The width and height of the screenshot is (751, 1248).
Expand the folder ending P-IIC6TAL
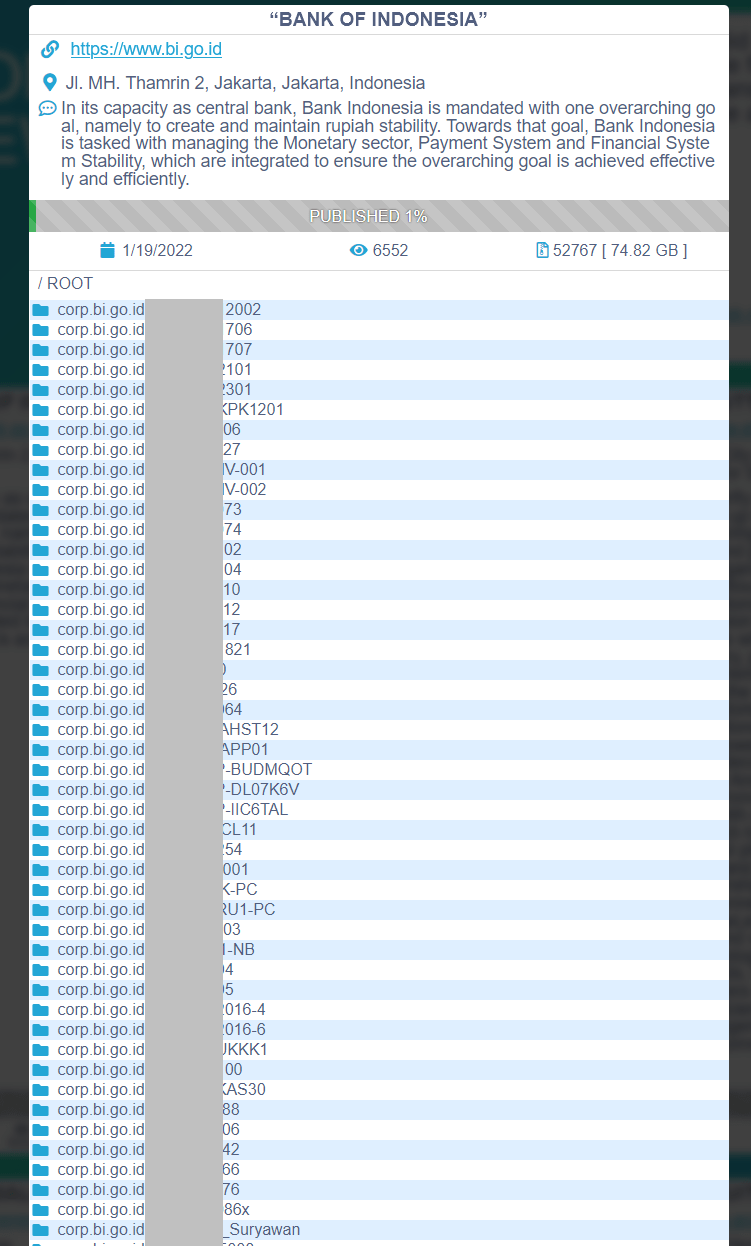[x=379, y=810]
